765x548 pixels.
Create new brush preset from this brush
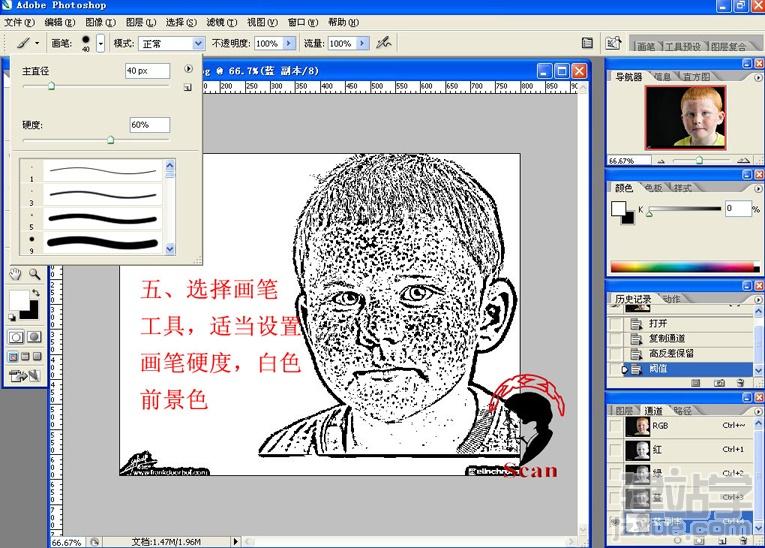coord(188,88)
